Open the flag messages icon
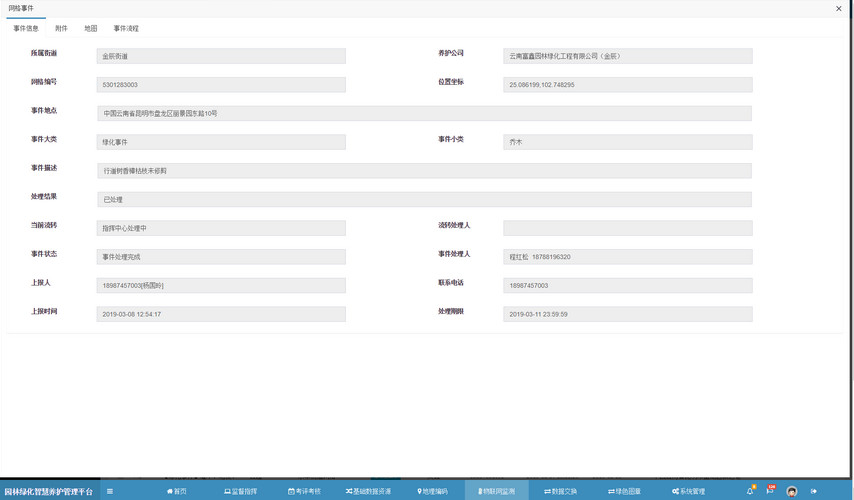The width and height of the screenshot is (854, 500). (770, 491)
